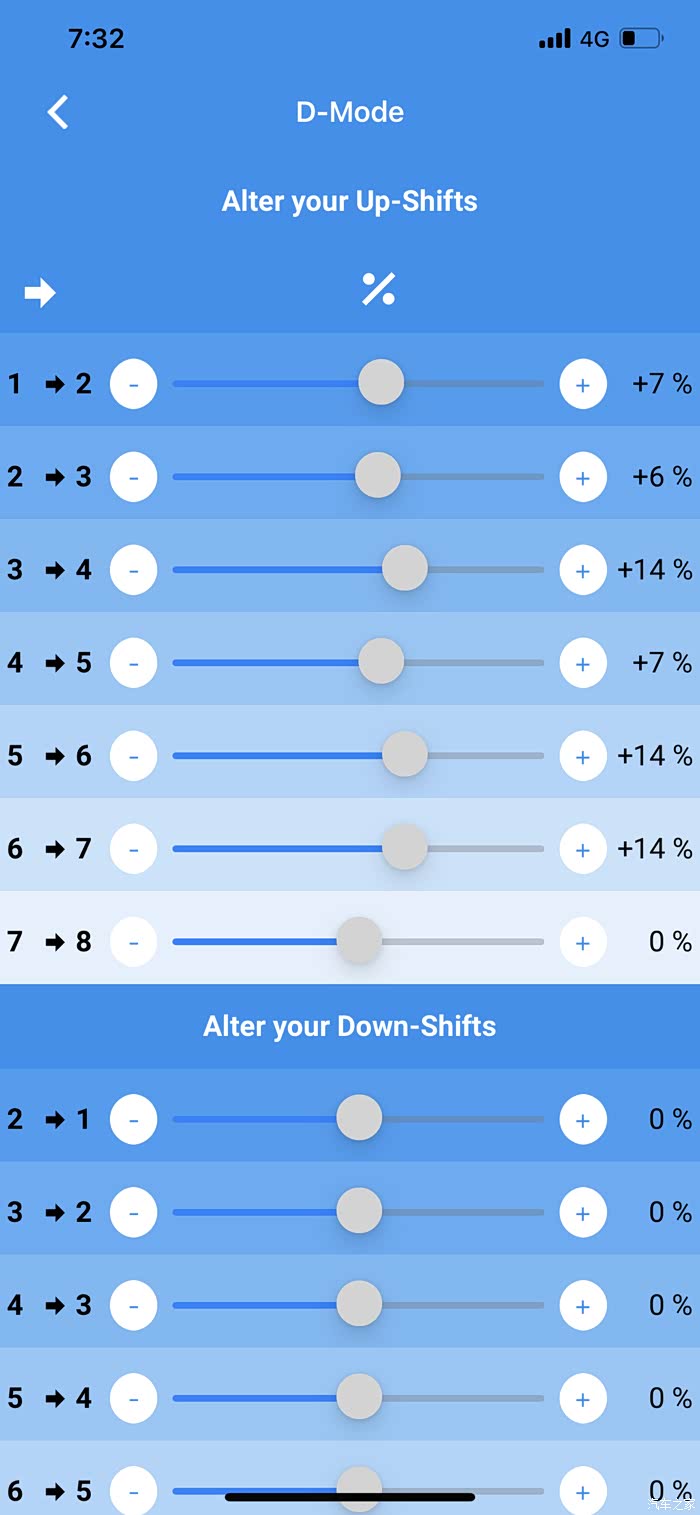
Task: Click the 2→1 down-shift slider thumb
Action: (x=359, y=1118)
